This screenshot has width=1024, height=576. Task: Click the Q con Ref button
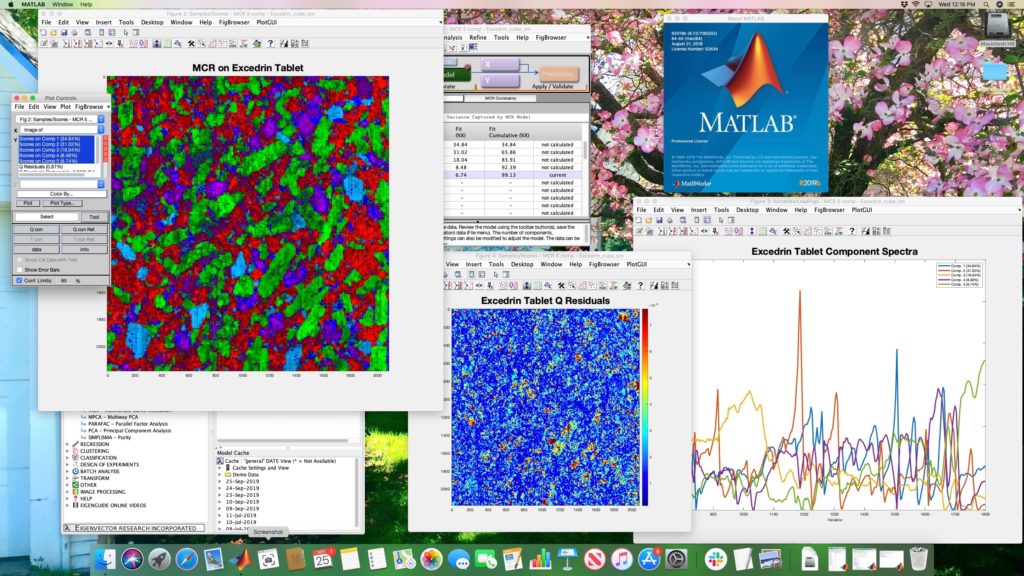coord(84,229)
